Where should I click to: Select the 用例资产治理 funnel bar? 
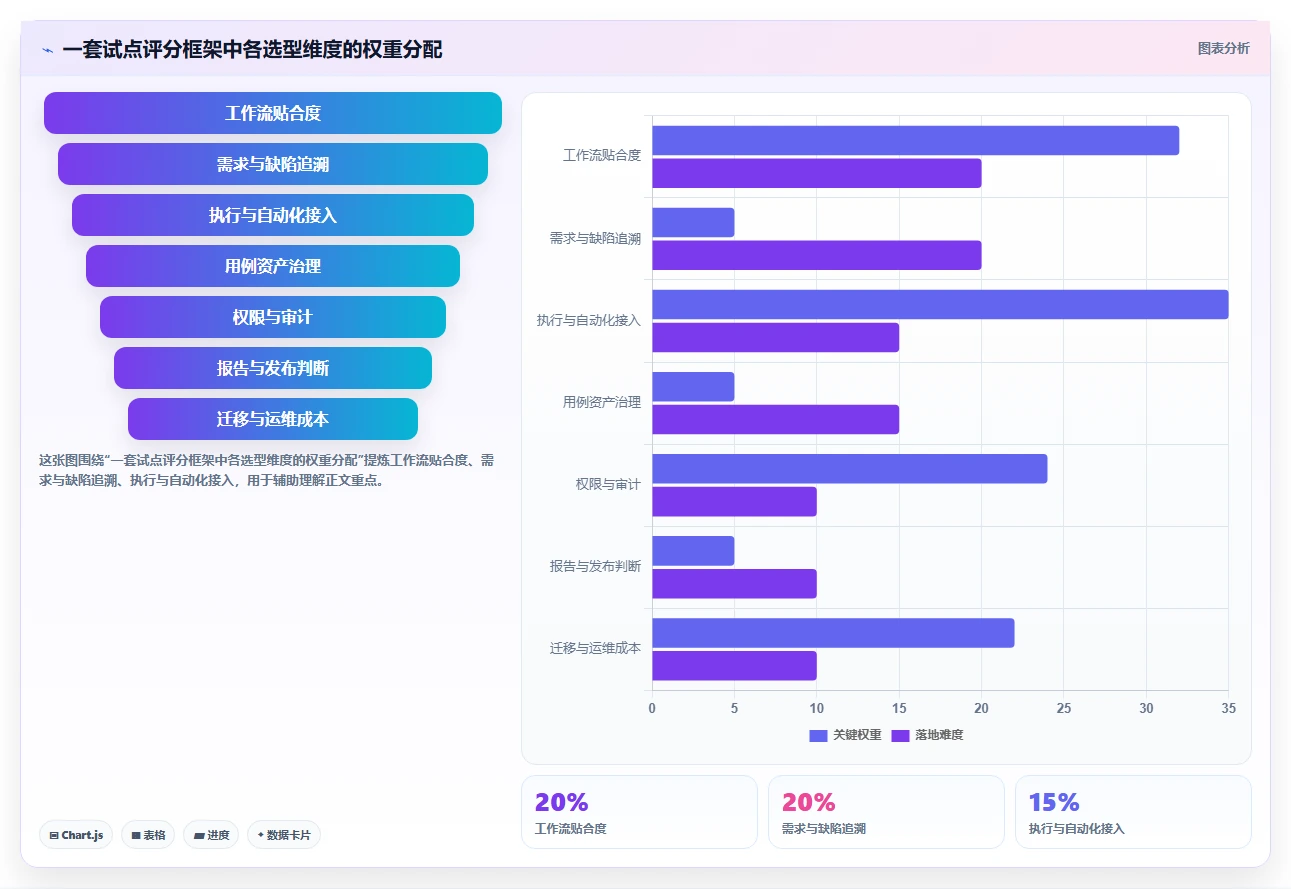(273, 266)
